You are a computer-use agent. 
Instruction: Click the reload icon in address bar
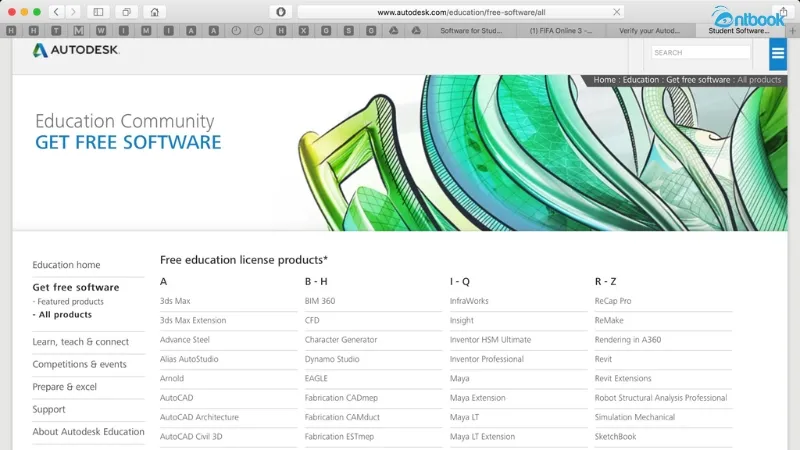point(617,12)
